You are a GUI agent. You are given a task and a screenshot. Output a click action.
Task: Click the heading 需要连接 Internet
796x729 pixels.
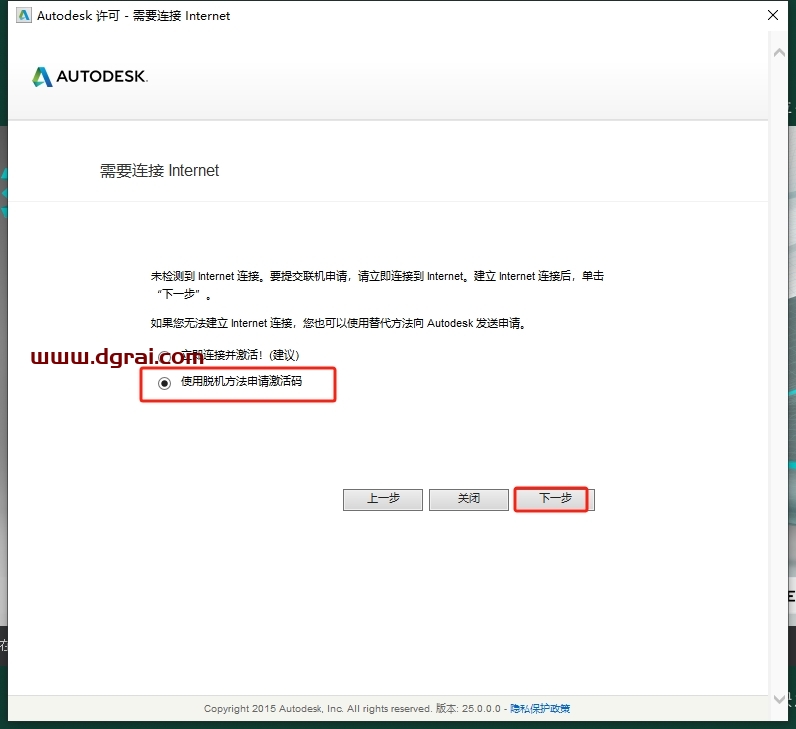pyautogui.click(x=159, y=171)
